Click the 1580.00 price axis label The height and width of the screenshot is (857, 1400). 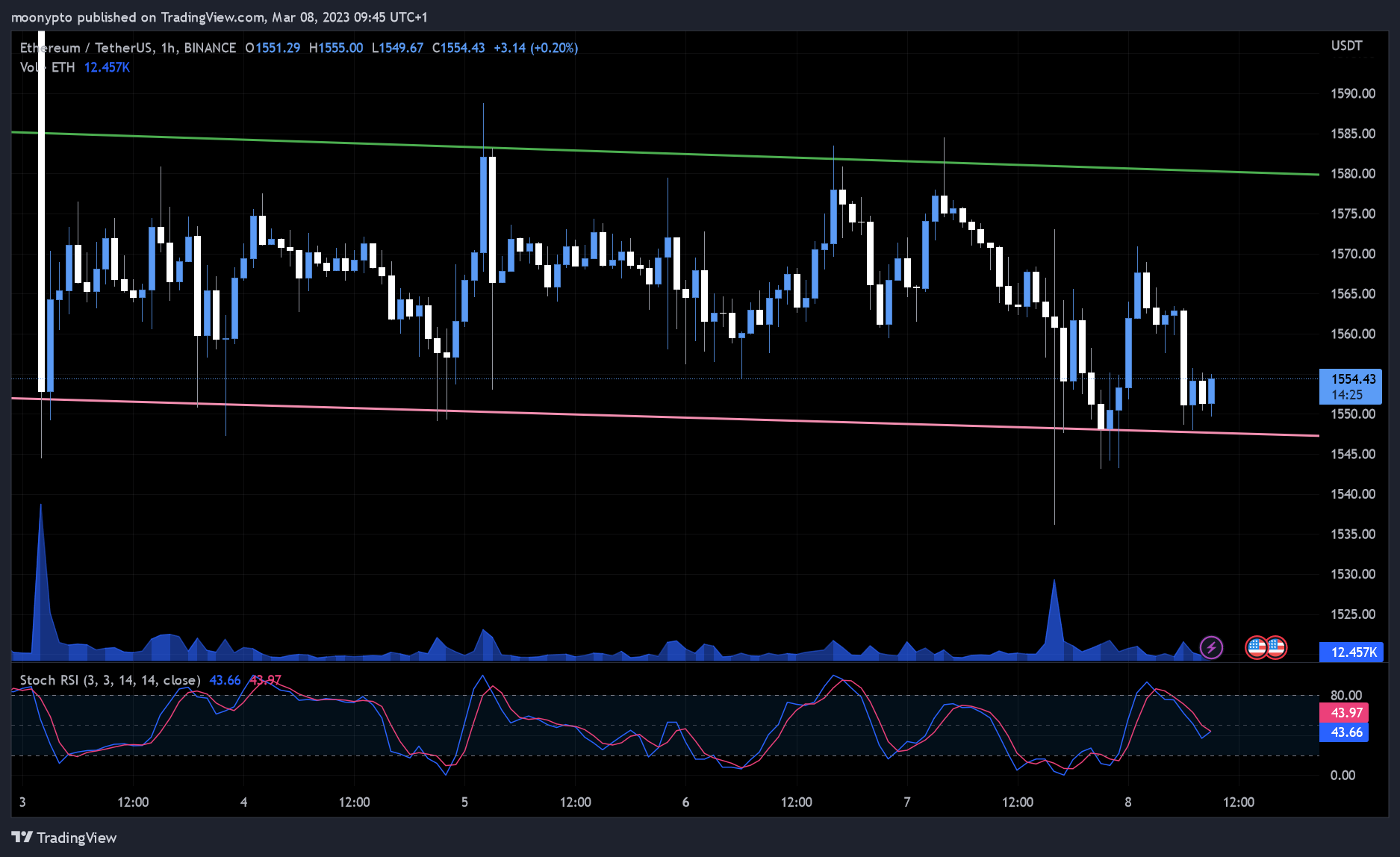(x=1352, y=173)
